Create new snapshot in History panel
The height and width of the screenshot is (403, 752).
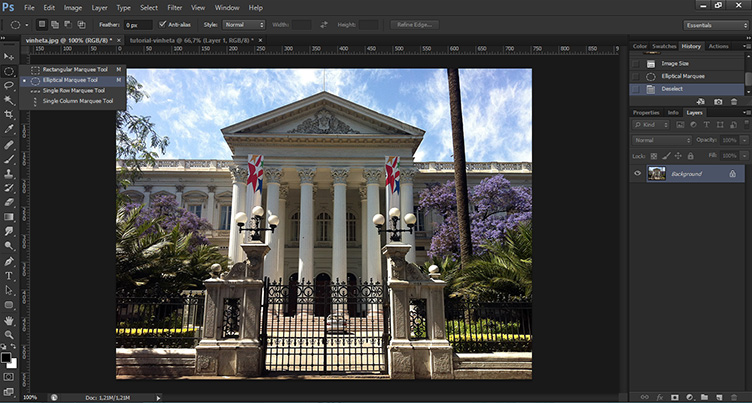[x=718, y=102]
